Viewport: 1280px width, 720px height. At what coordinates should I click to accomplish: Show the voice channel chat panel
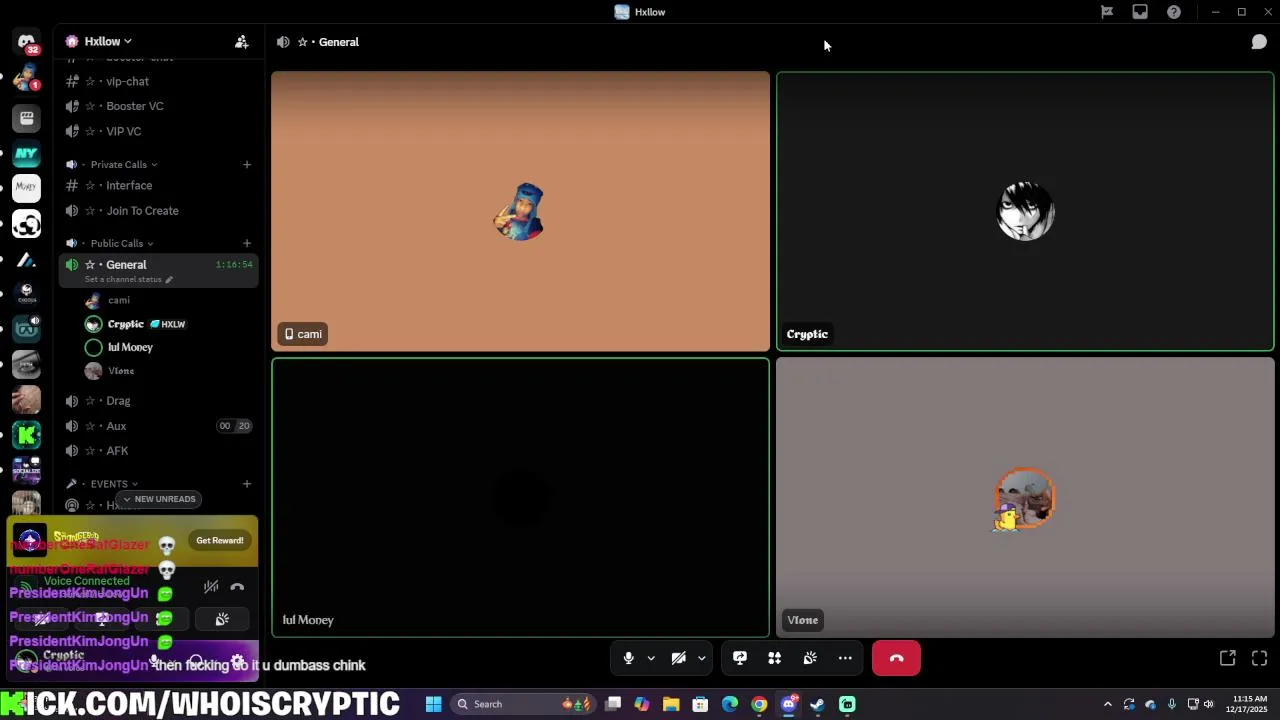tap(1259, 42)
